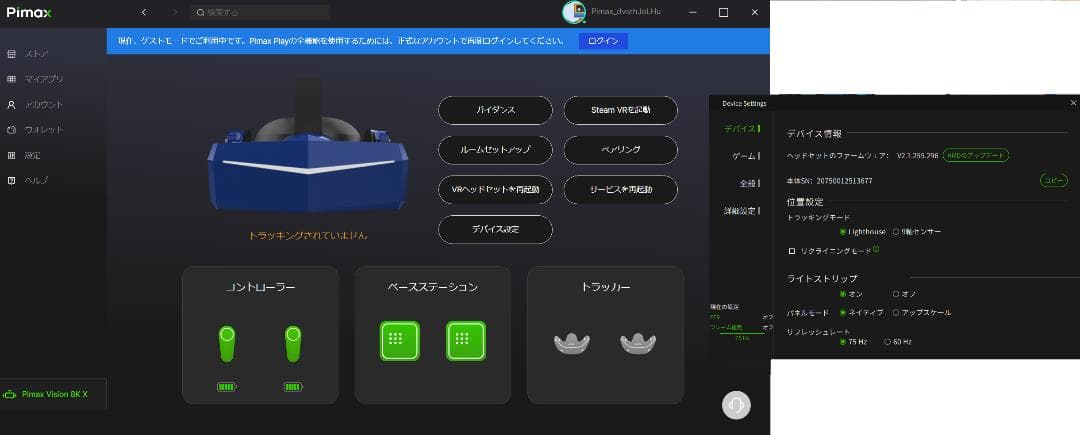Switch to 全般 tab in Device Settings
The width and height of the screenshot is (1080, 435).
click(749, 183)
